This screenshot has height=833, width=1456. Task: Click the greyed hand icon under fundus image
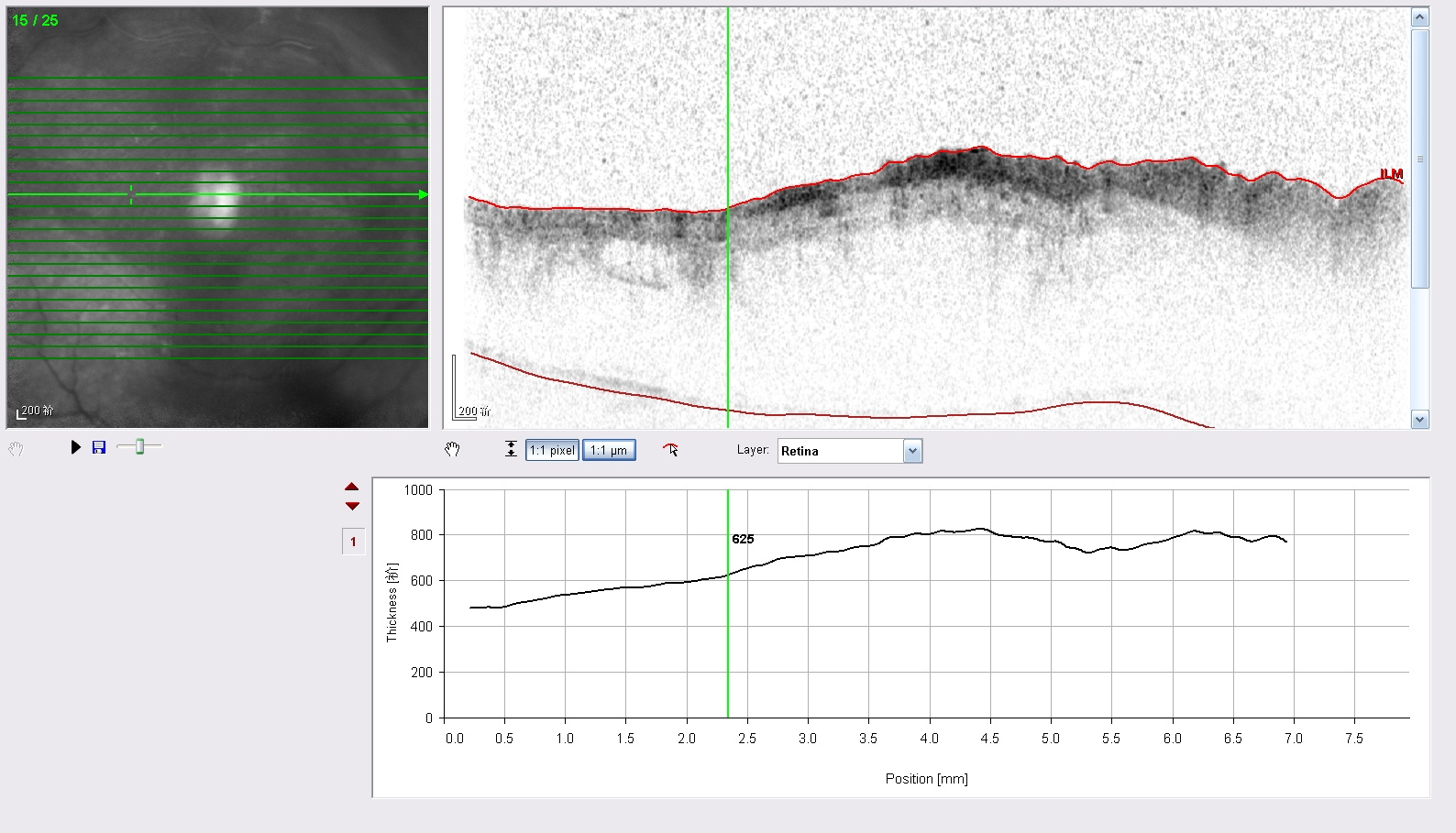[x=16, y=449]
